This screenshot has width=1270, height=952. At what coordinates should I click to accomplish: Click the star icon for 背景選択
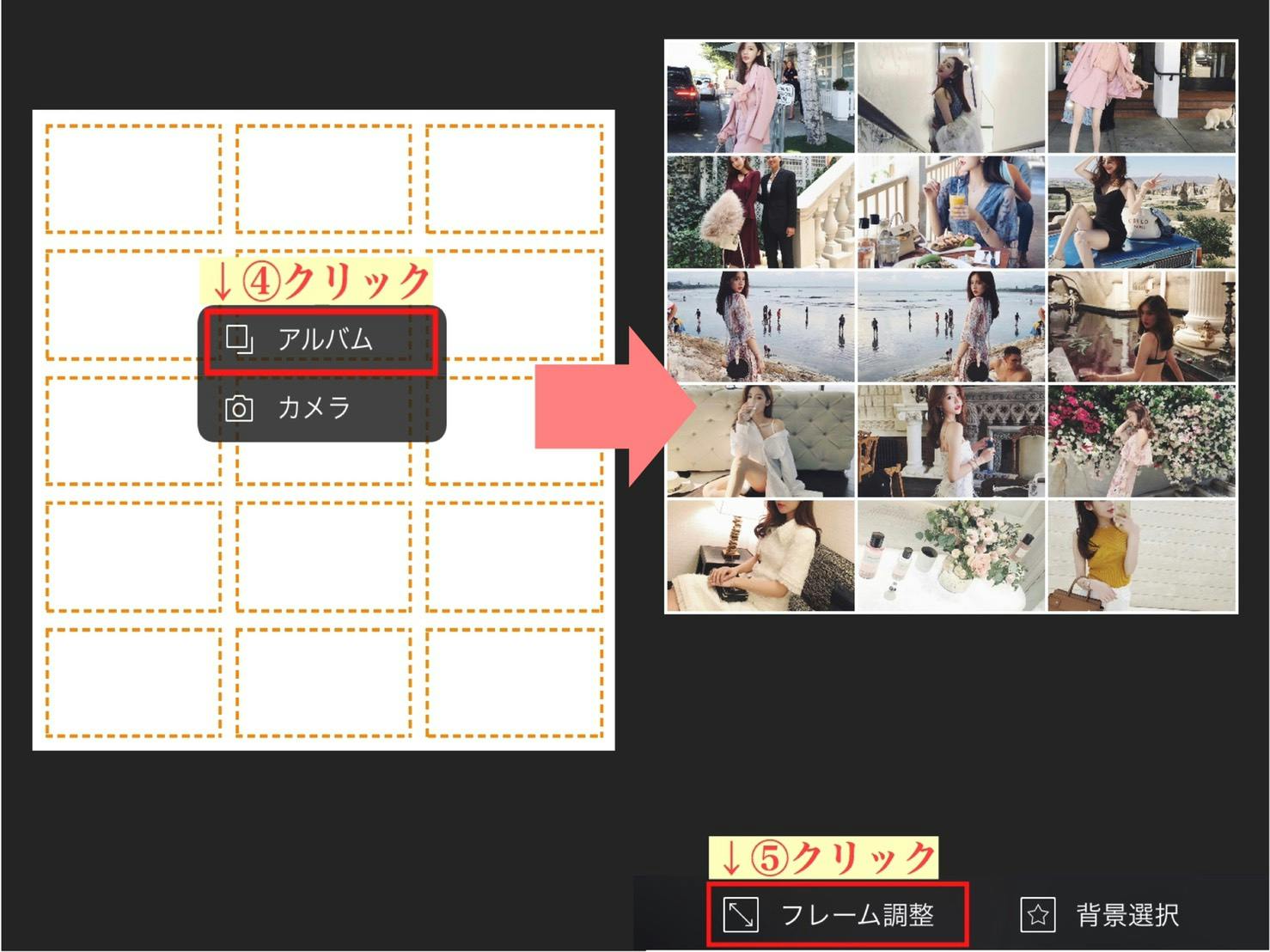click(x=1037, y=915)
